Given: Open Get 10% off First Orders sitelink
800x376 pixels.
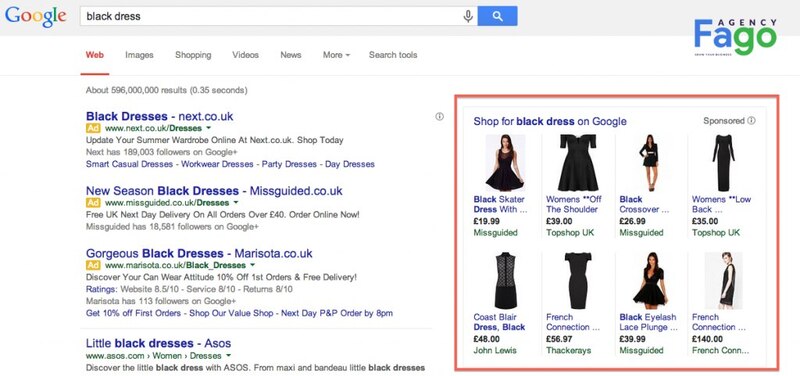Looking at the screenshot, I should pyautogui.click(x=133, y=313).
